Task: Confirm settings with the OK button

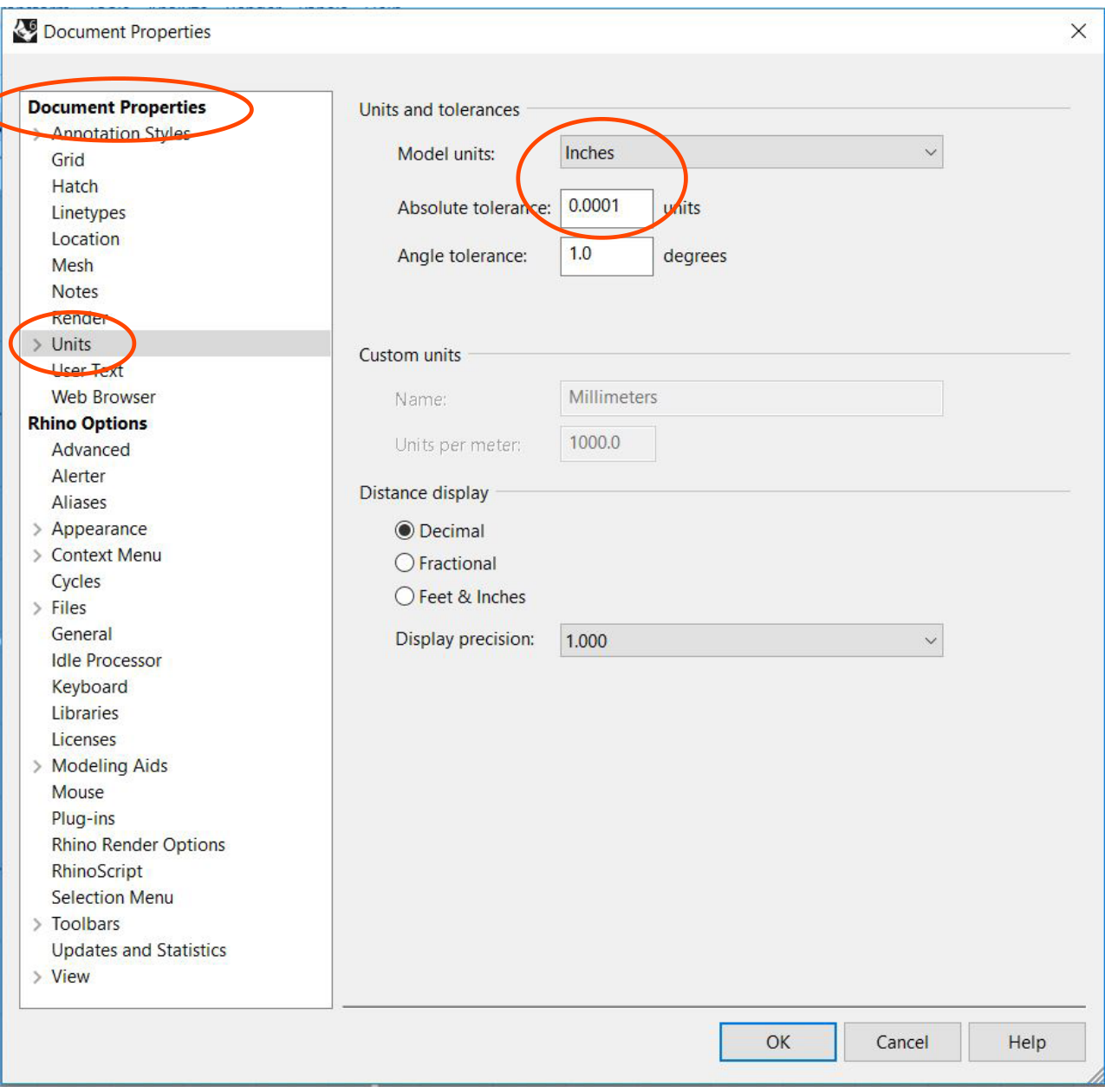Action: (x=778, y=1042)
